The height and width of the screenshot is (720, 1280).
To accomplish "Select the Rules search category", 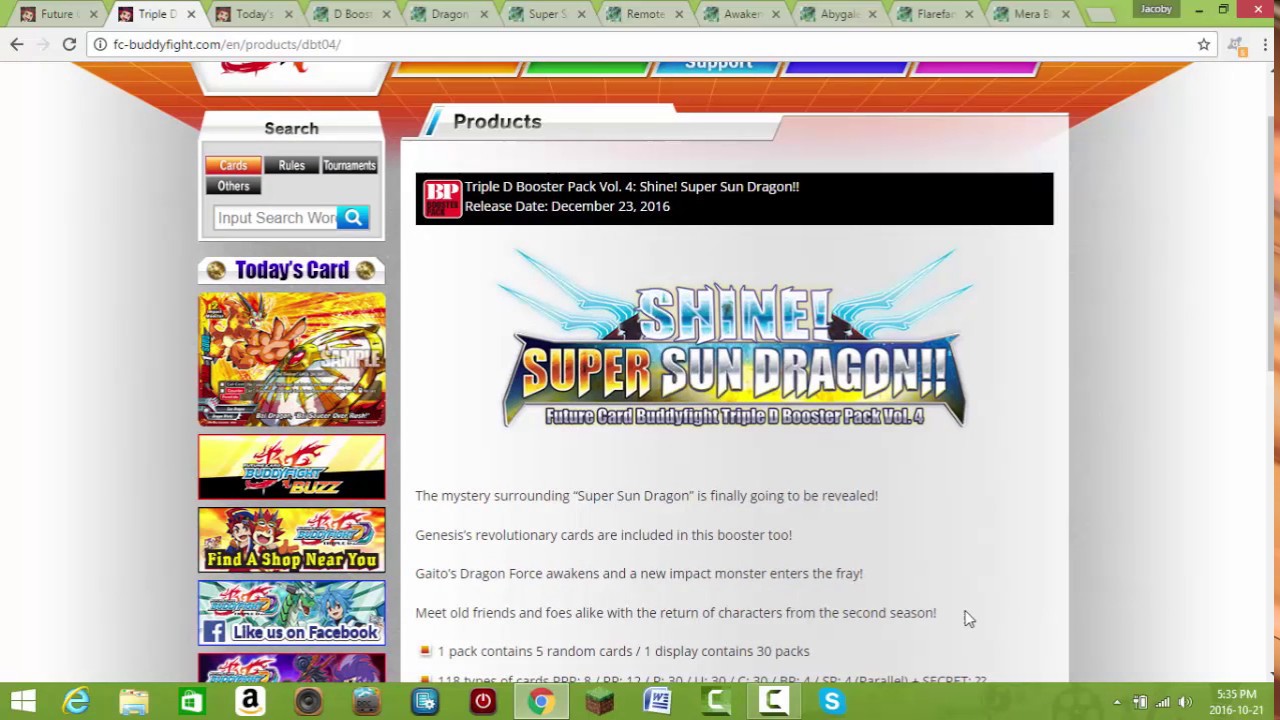I will point(291,165).
